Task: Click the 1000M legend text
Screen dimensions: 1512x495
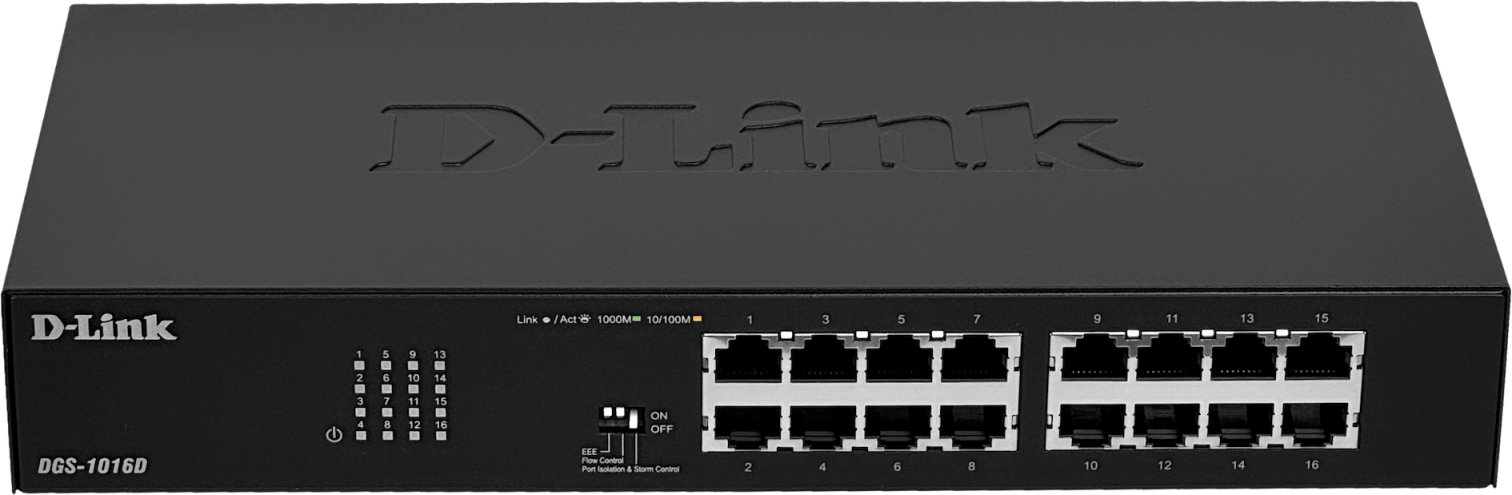Action: [x=614, y=320]
